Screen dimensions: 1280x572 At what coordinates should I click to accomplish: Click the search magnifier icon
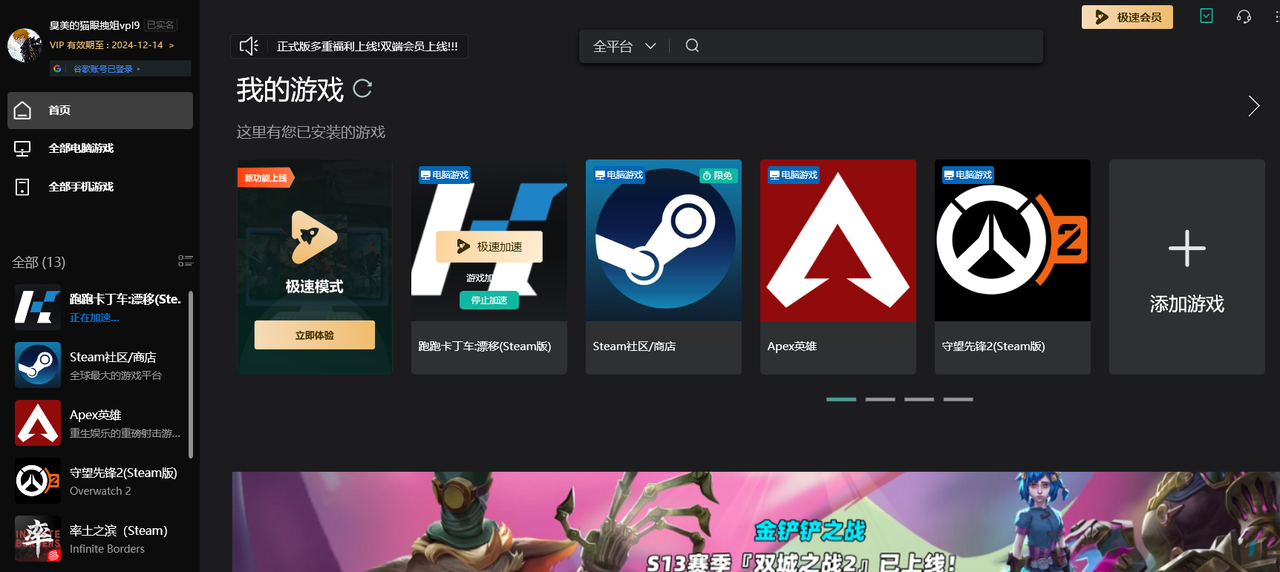click(692, 46)
